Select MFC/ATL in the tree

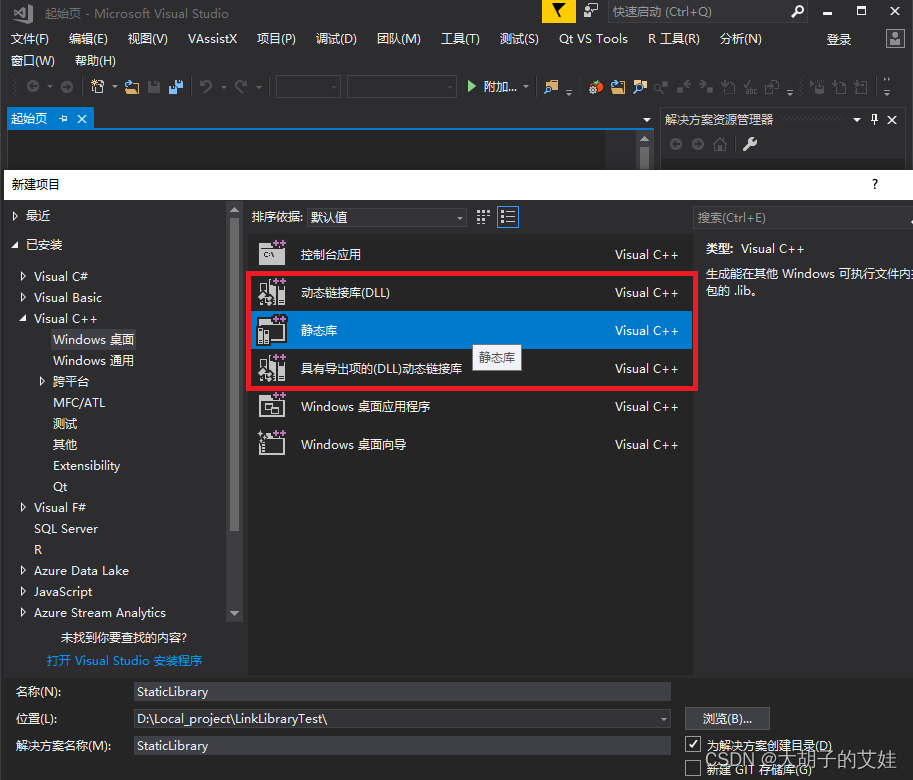[x=79, y=402]
